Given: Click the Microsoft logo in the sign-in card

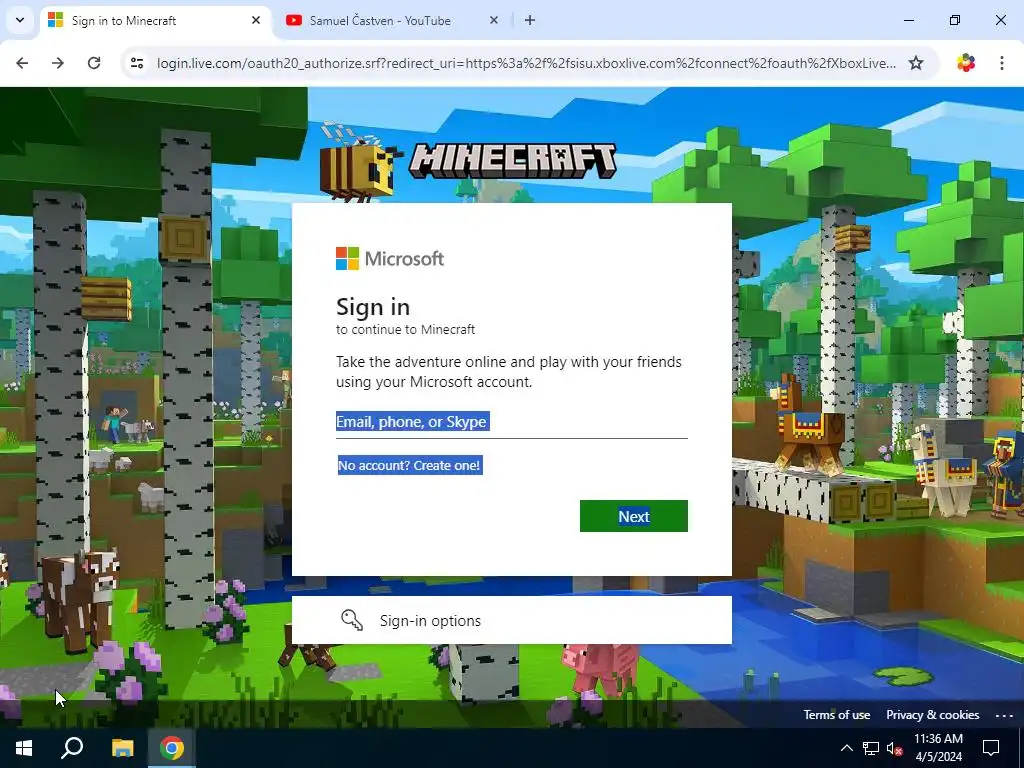Looking at the screenshot, I should pyautogui.click(x=390, y=258).
